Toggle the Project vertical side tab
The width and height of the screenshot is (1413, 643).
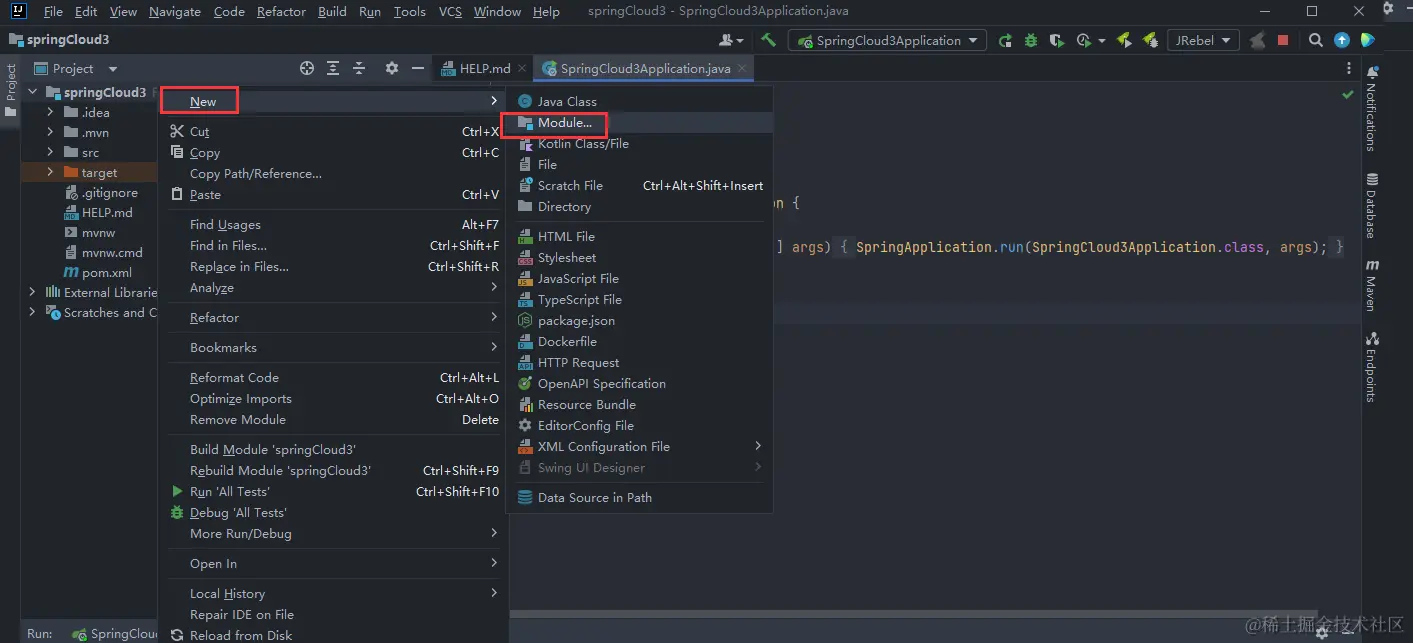[x=11, y=90]
